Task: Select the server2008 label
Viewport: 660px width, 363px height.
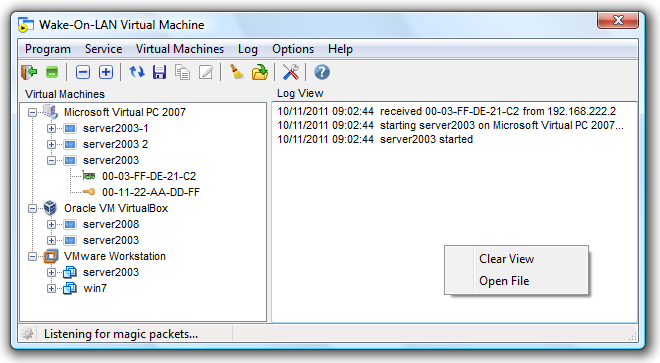Action: pos(111,224)
